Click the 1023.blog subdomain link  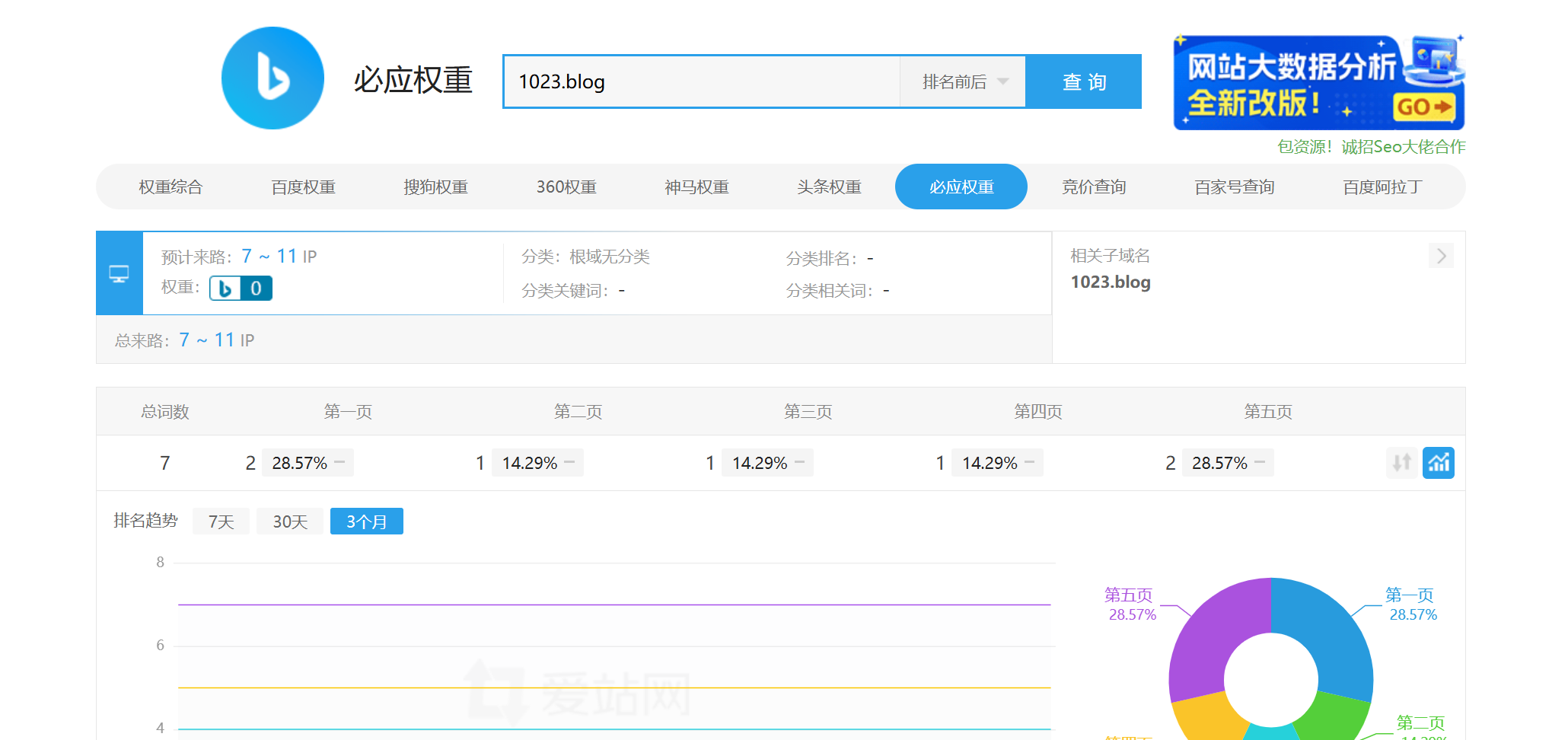[1110, 282]
